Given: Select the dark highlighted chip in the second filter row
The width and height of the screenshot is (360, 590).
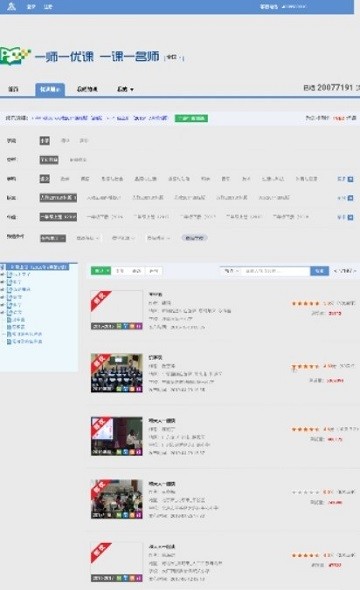Looking at the screenshot, I should coord(49,160).
